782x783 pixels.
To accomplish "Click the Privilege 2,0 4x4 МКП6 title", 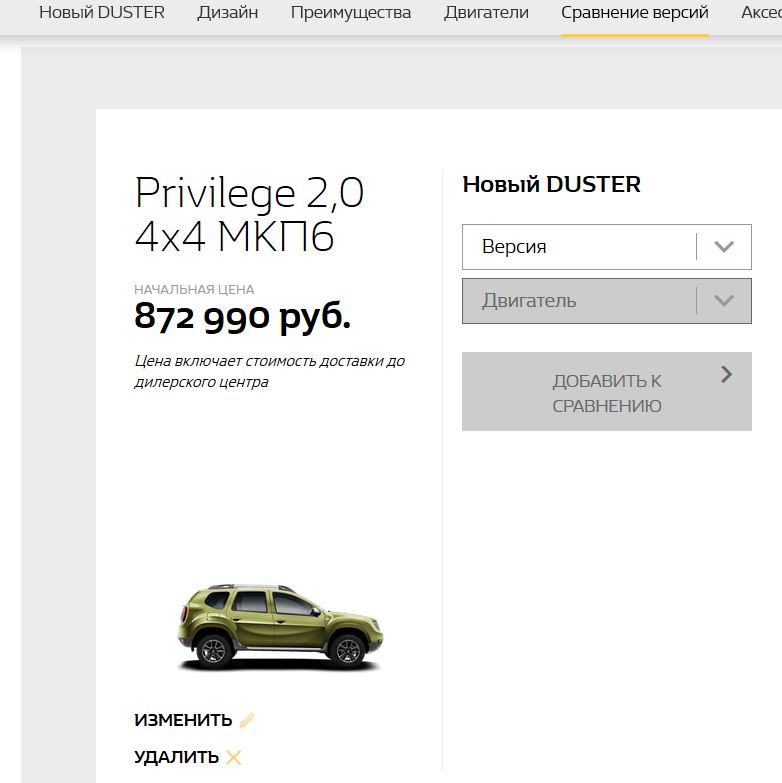I will point(249,214).
